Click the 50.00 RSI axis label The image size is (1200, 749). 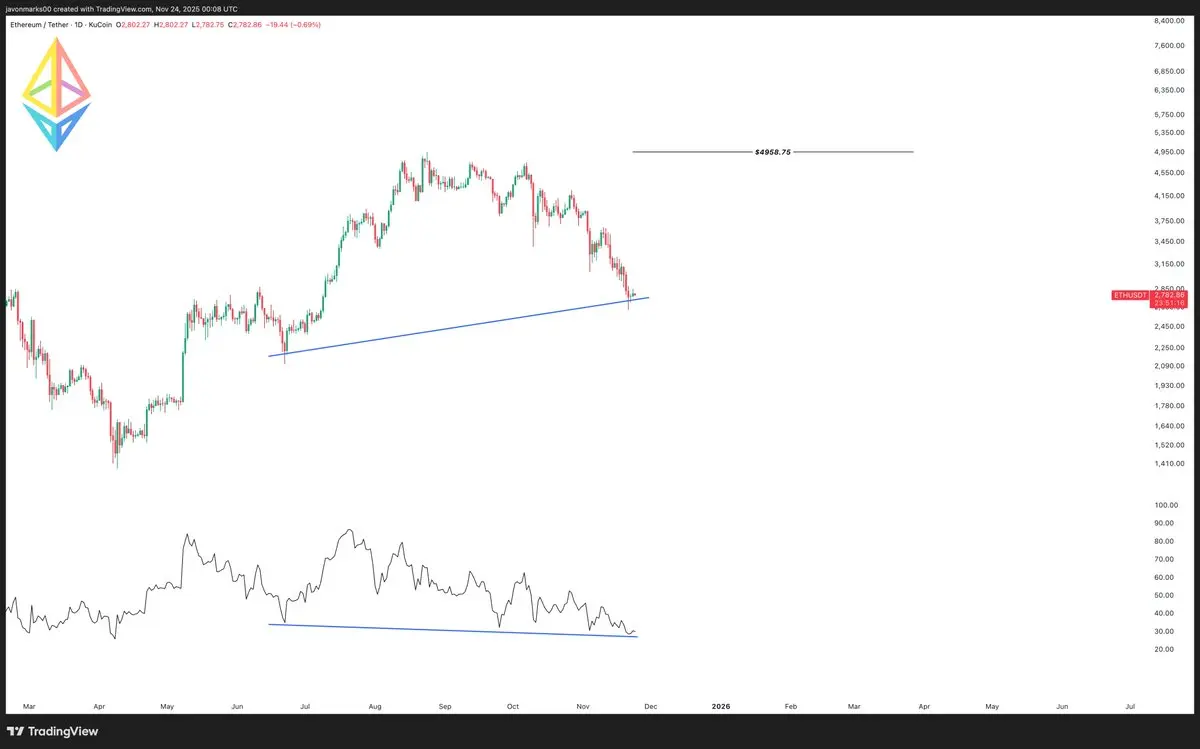pyautogui.click(x=1164, y=595)
